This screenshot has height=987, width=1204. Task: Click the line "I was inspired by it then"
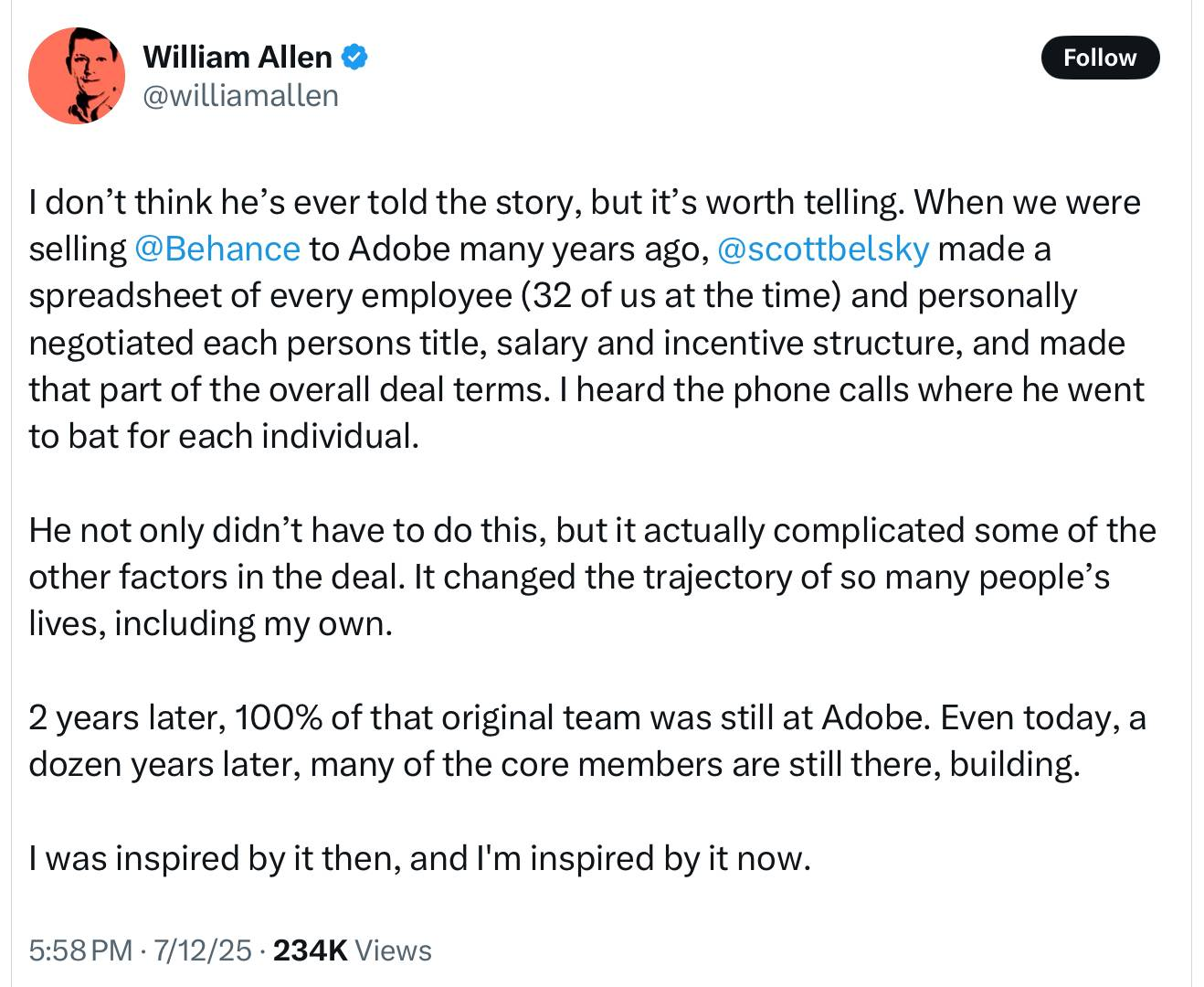coord(419,858)
